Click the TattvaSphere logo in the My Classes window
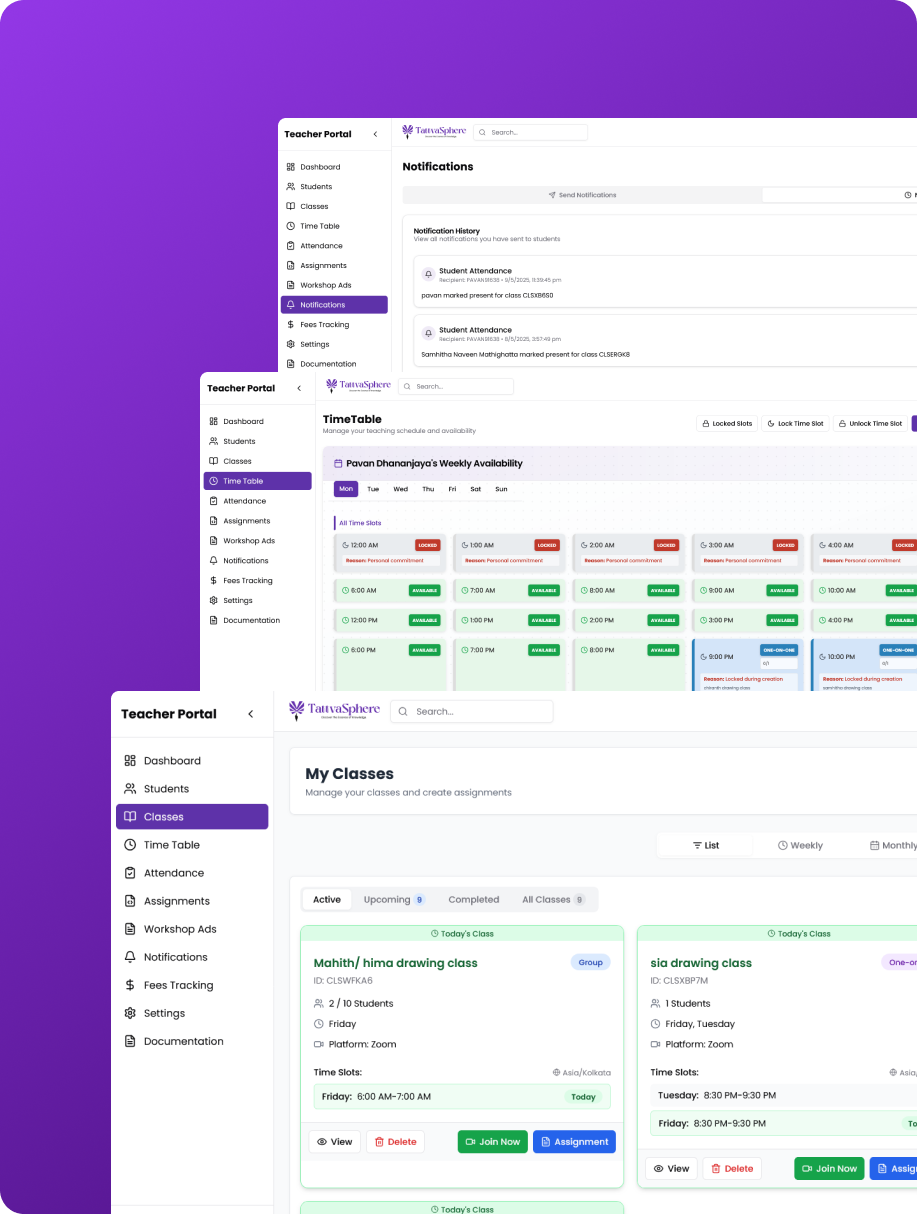Viewport: 917px width, 1214px height. pyautogui.click(x=335, y=711)
